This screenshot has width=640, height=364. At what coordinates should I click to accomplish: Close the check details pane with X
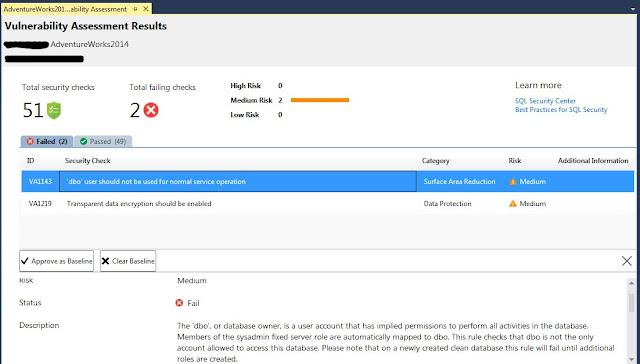[x=627, y=261]
